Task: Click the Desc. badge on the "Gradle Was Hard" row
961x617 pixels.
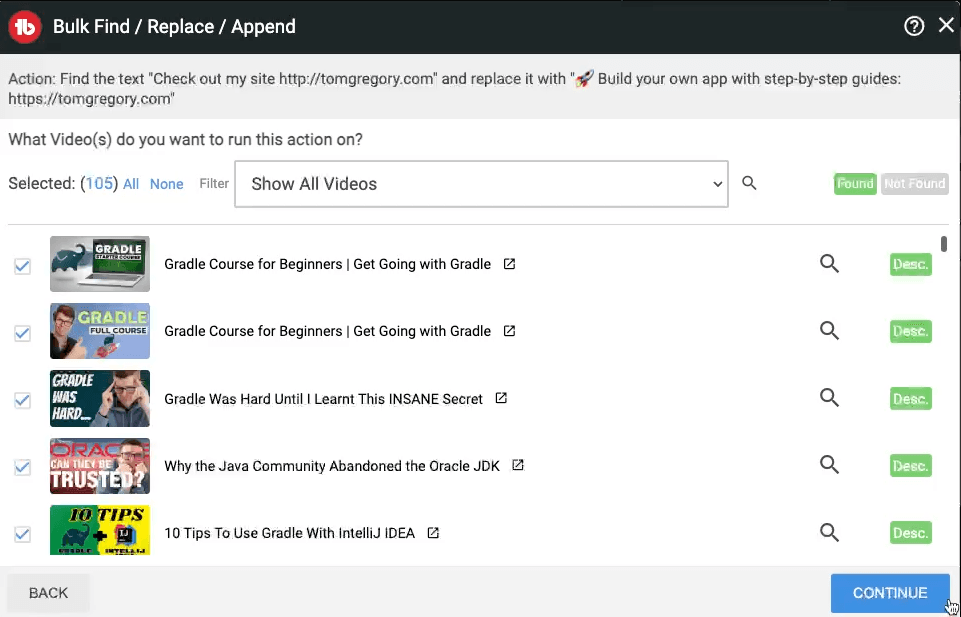Action: (x=909, y=398)
